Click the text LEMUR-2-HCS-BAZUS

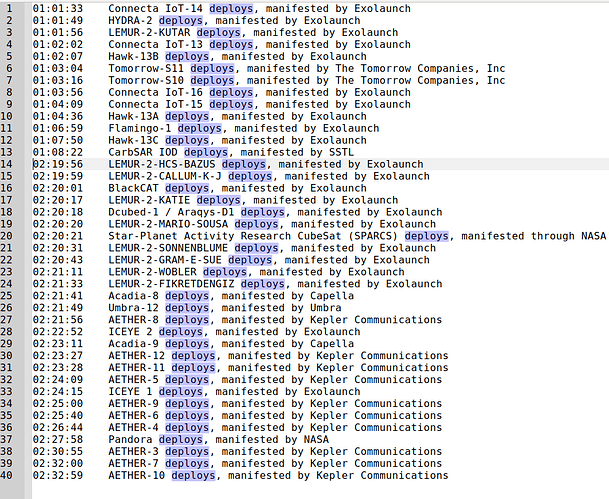162,164
